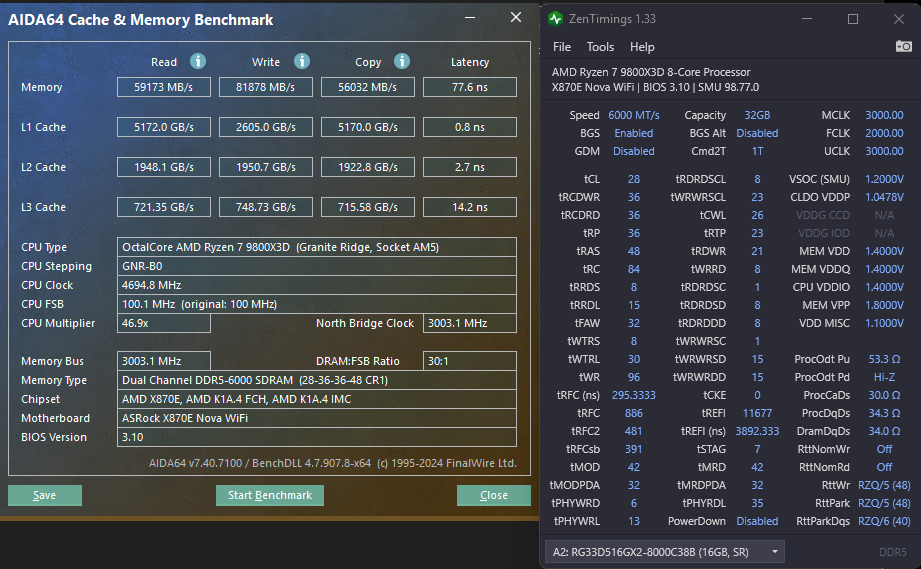Click the ZenTimings app icon in title bar
This screenshot has height=569, width=921.
click(555, 19)
